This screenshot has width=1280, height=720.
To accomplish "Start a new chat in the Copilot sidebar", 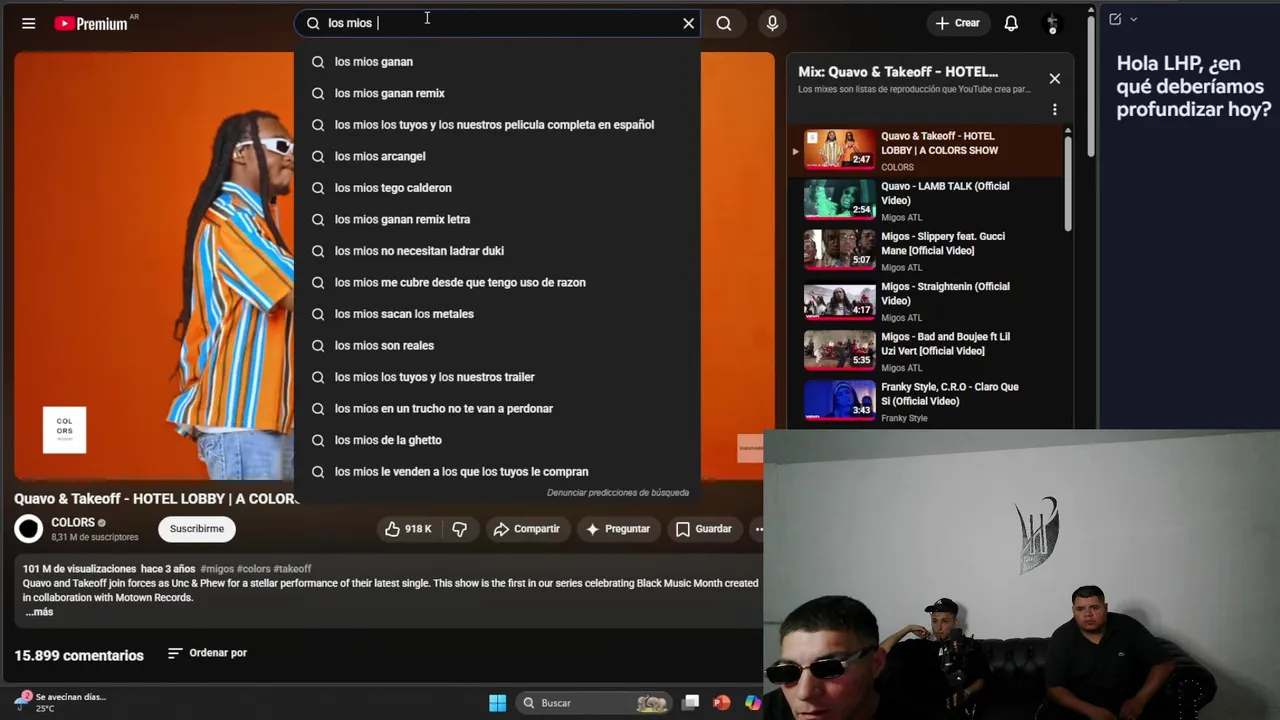I will point(1115,19).
